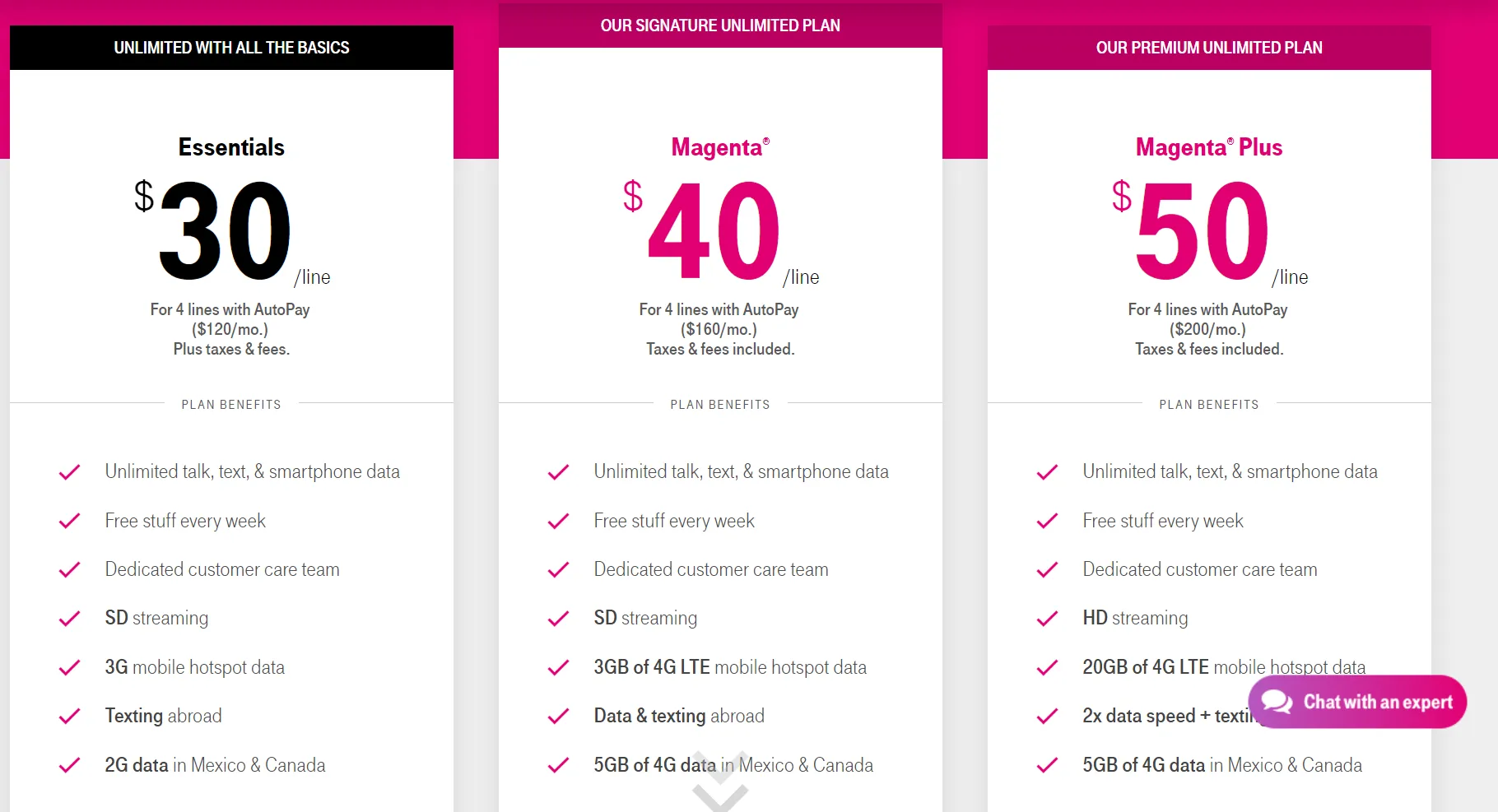Click the checkmark next to HD streaming
1498x812 pixels.
[1047, 619]
